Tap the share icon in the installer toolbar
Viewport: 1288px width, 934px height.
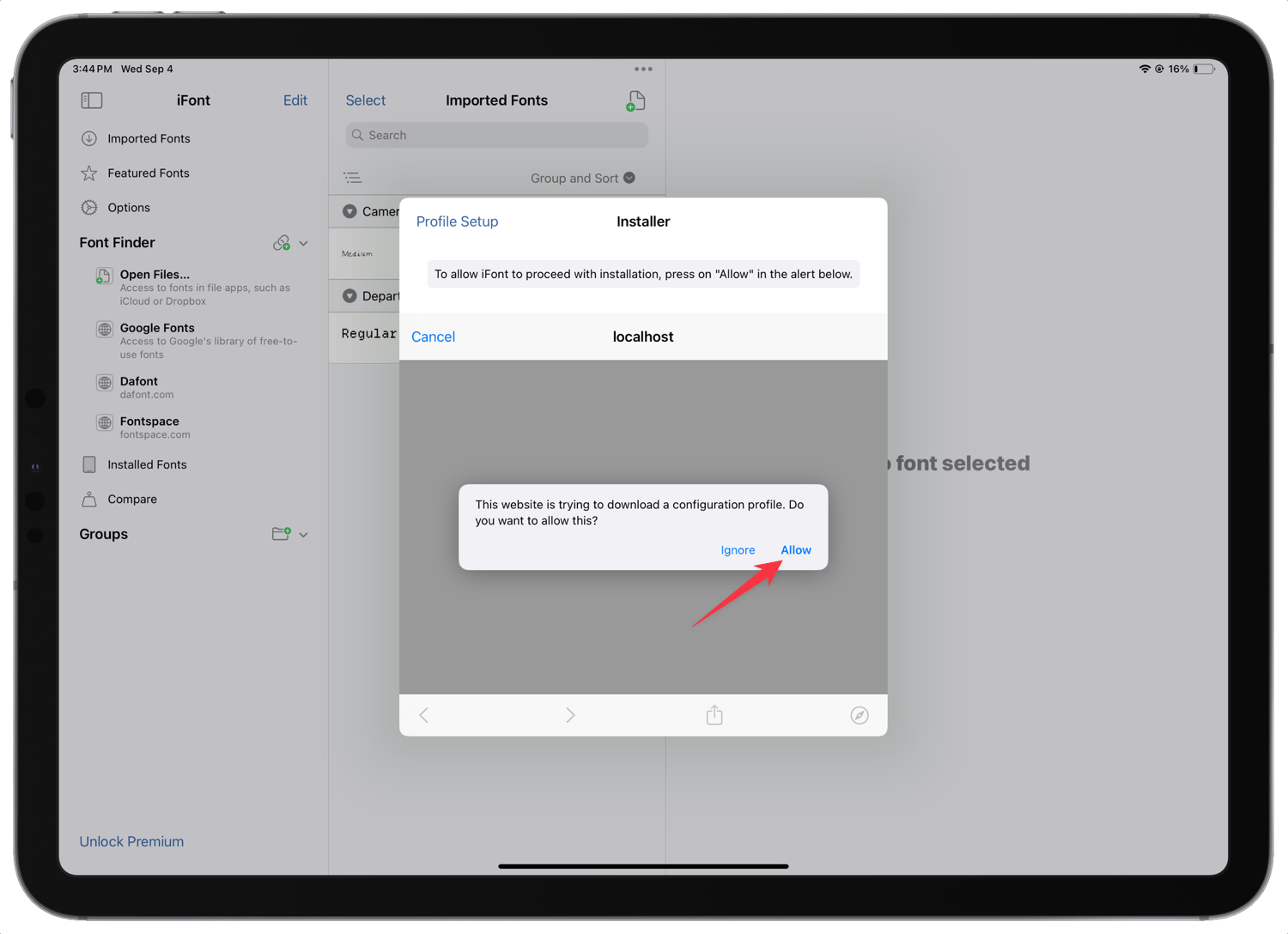pos(714,715)
